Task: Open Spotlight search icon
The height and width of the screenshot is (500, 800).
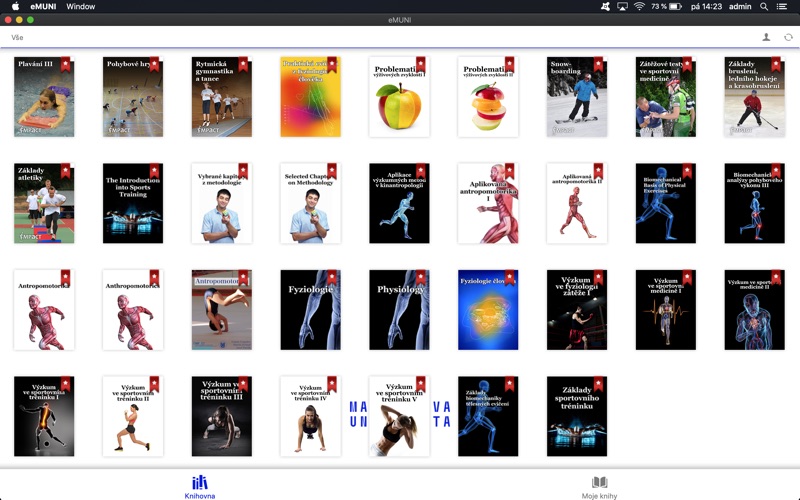Action: coord(764,7)
